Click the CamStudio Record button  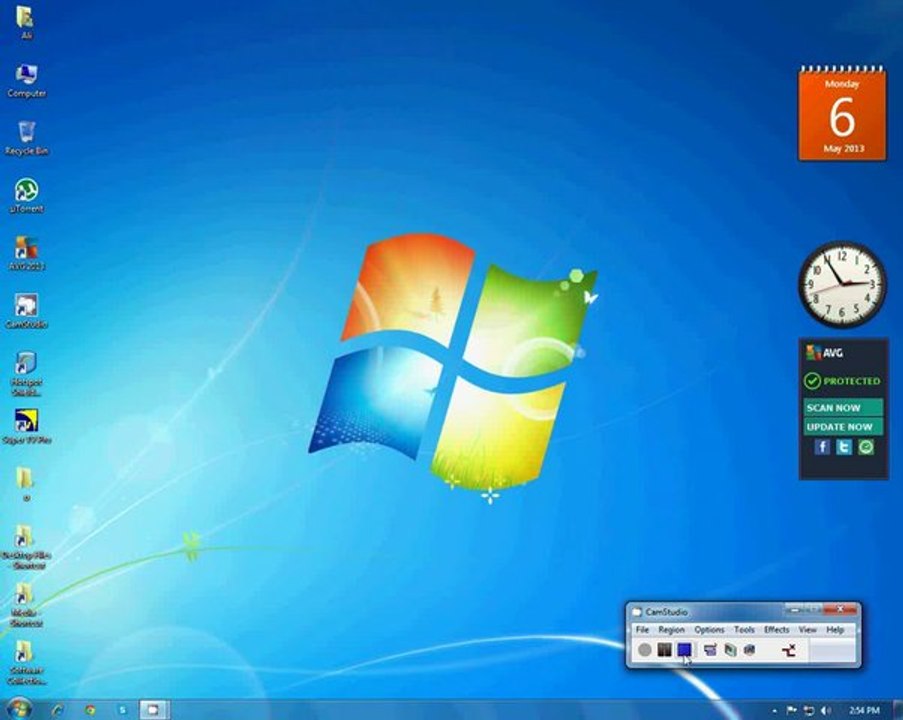click(x=645, y=650)
